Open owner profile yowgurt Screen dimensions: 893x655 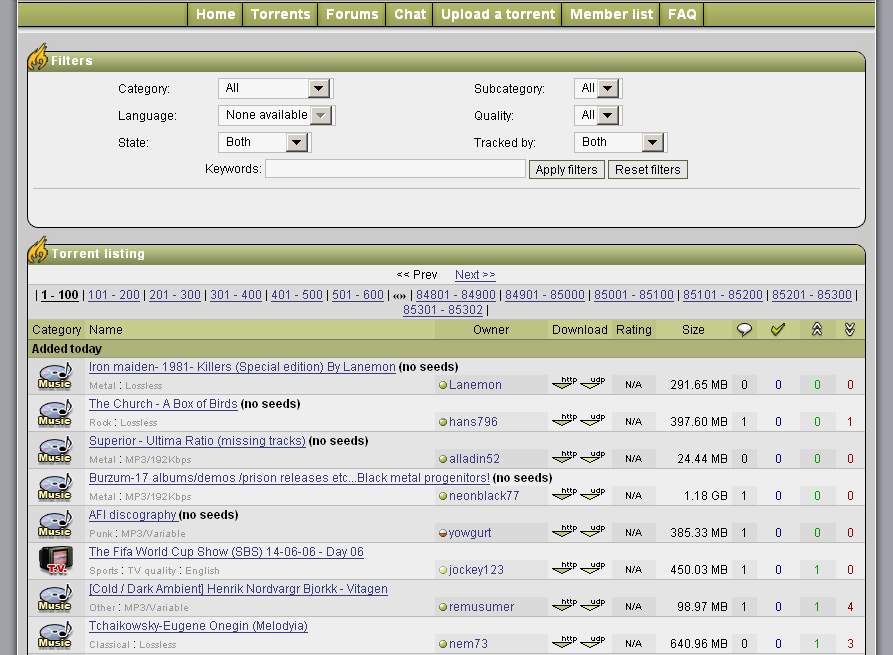[470, 533]
